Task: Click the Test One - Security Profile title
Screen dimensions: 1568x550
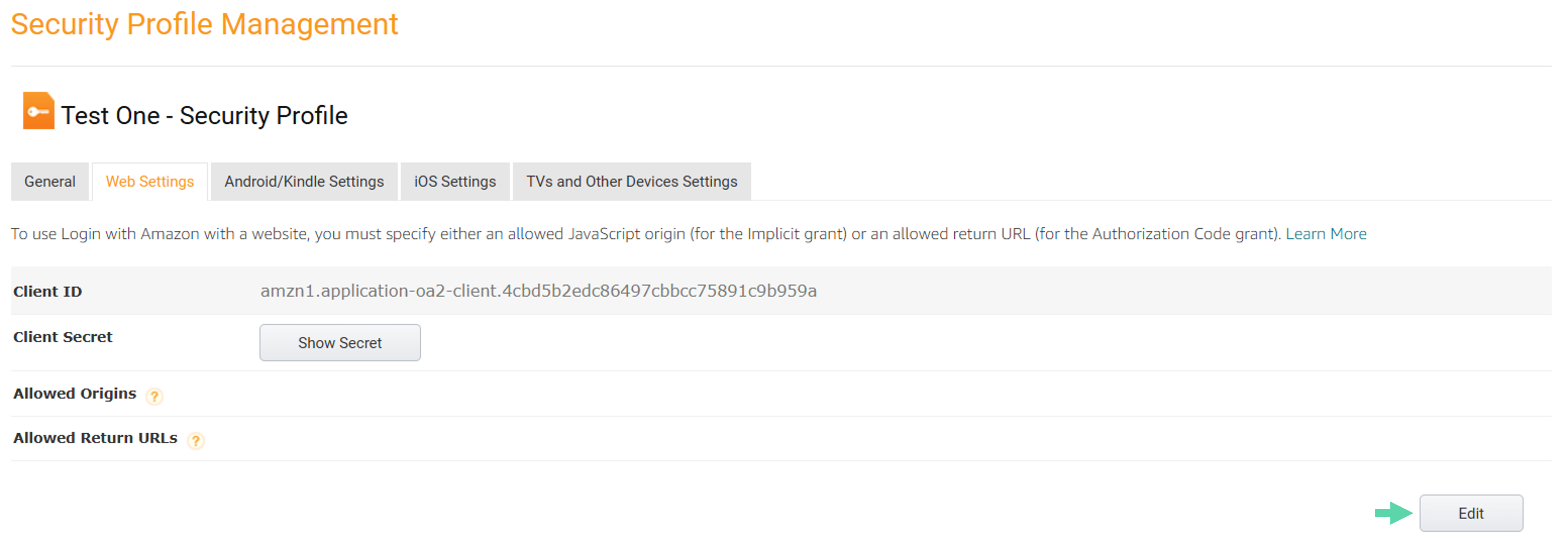Action: click(x=204, y=116)
